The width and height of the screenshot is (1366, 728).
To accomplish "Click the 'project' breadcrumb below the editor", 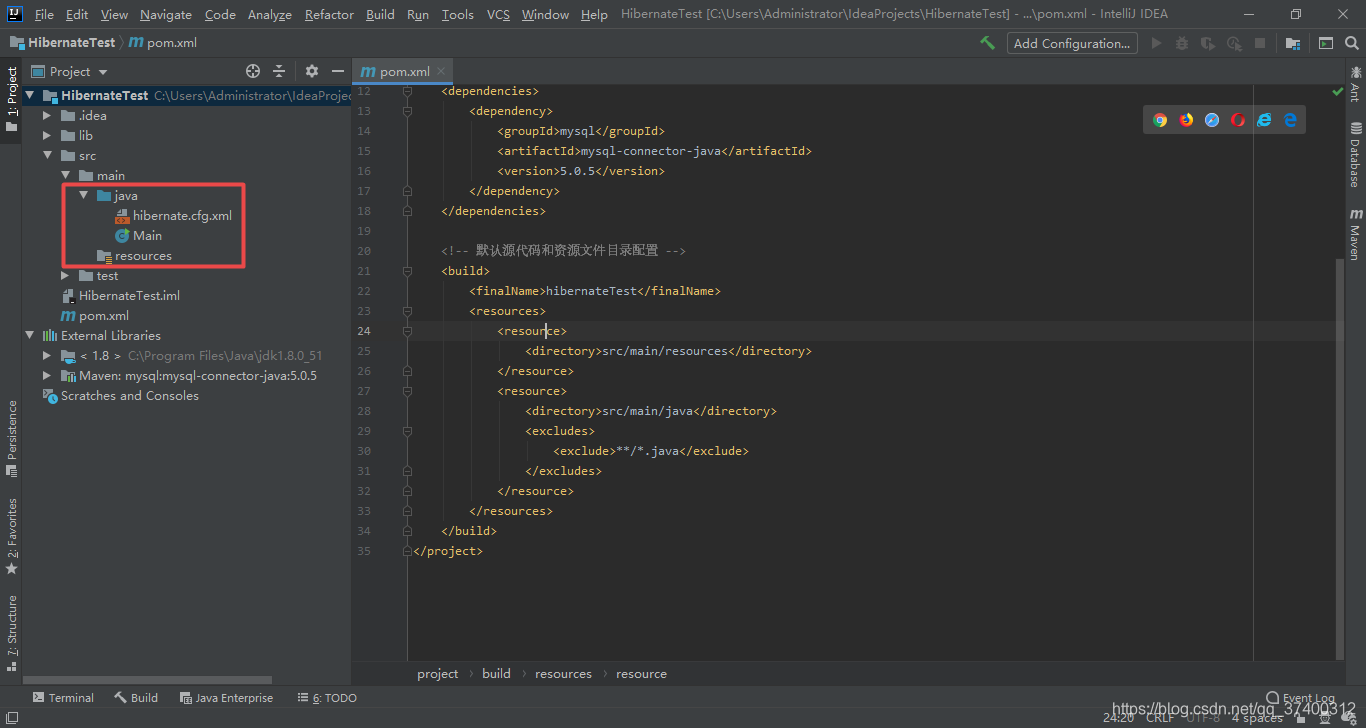I will point(438,674).
